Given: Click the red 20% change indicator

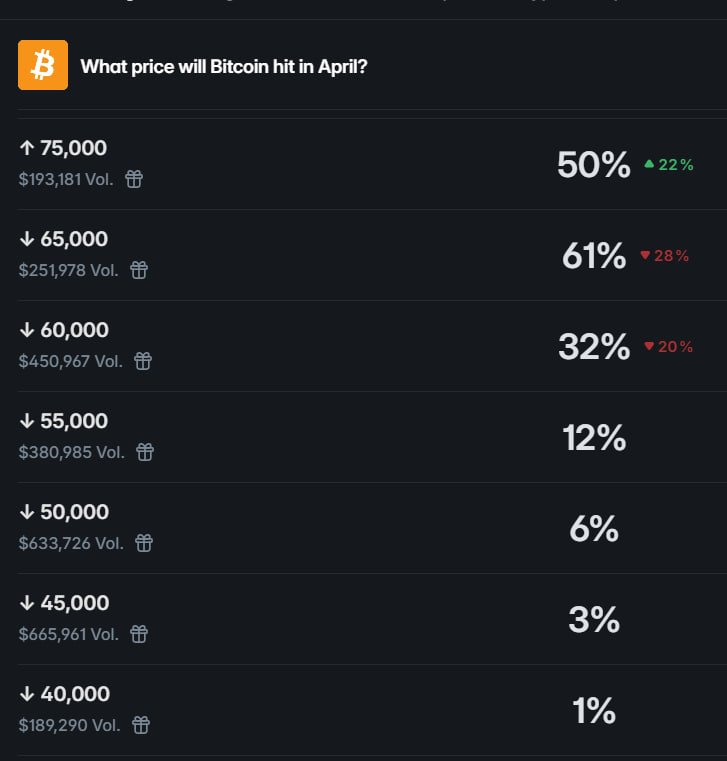Looking at the screenshot, I should (x=669, y=347).
